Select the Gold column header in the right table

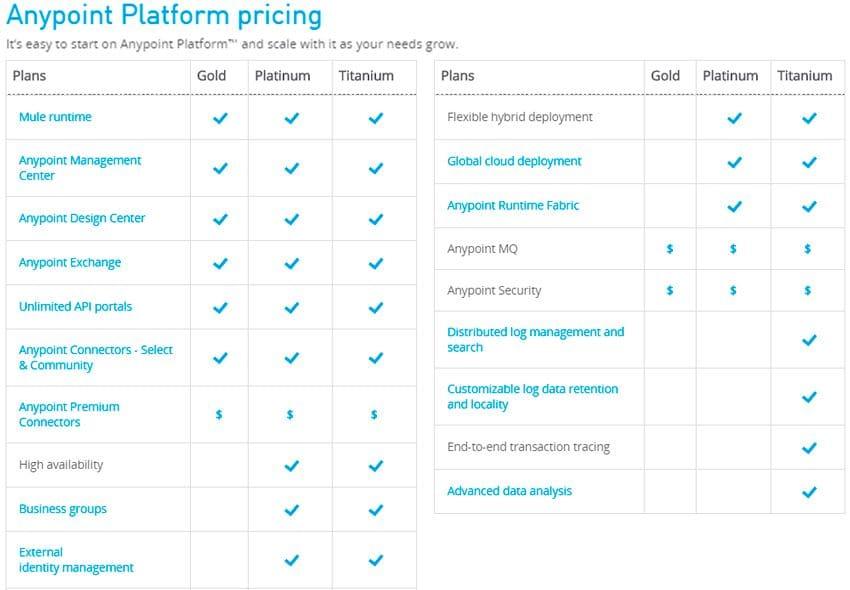(x=665, y=76)
